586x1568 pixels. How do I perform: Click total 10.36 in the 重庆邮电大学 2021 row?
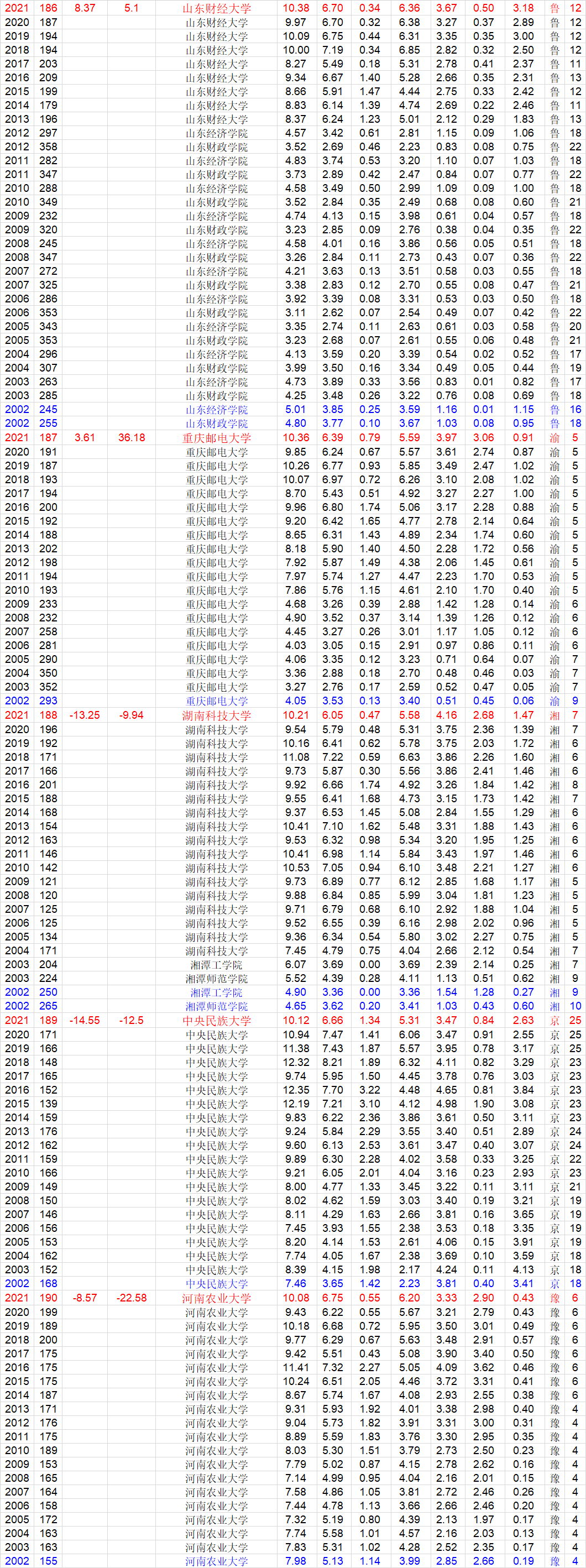click(x=296, y=438)
